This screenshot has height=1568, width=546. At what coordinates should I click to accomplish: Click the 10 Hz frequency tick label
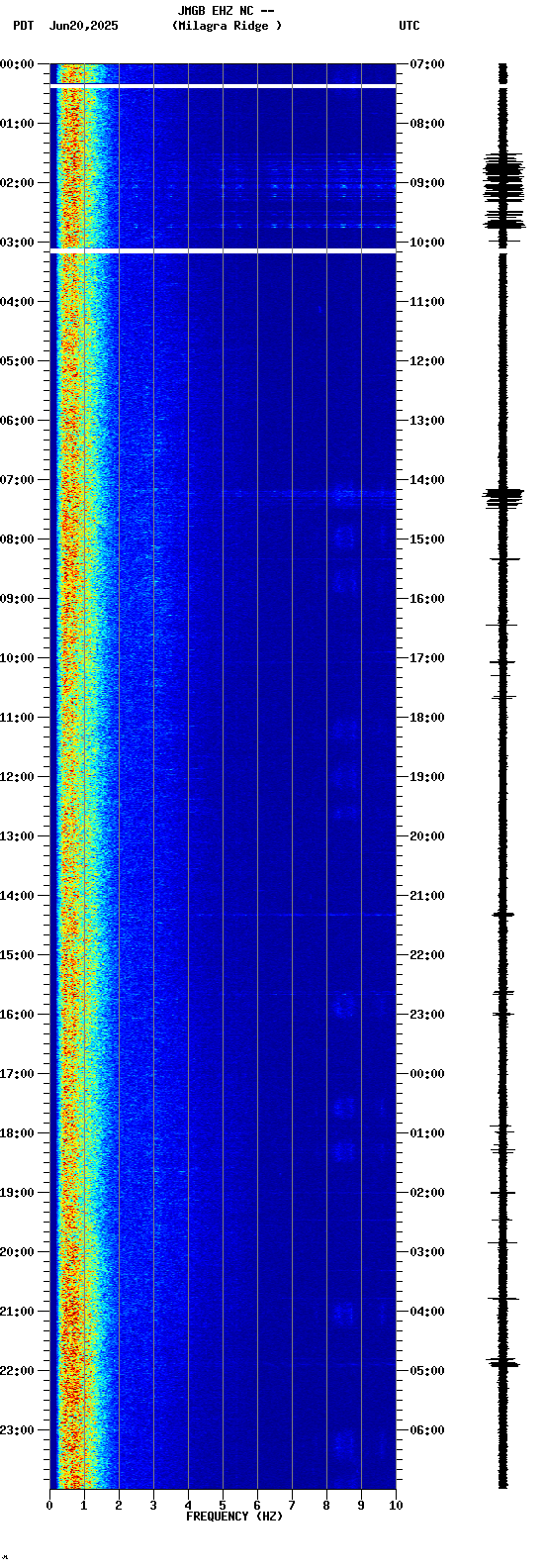396,1506
